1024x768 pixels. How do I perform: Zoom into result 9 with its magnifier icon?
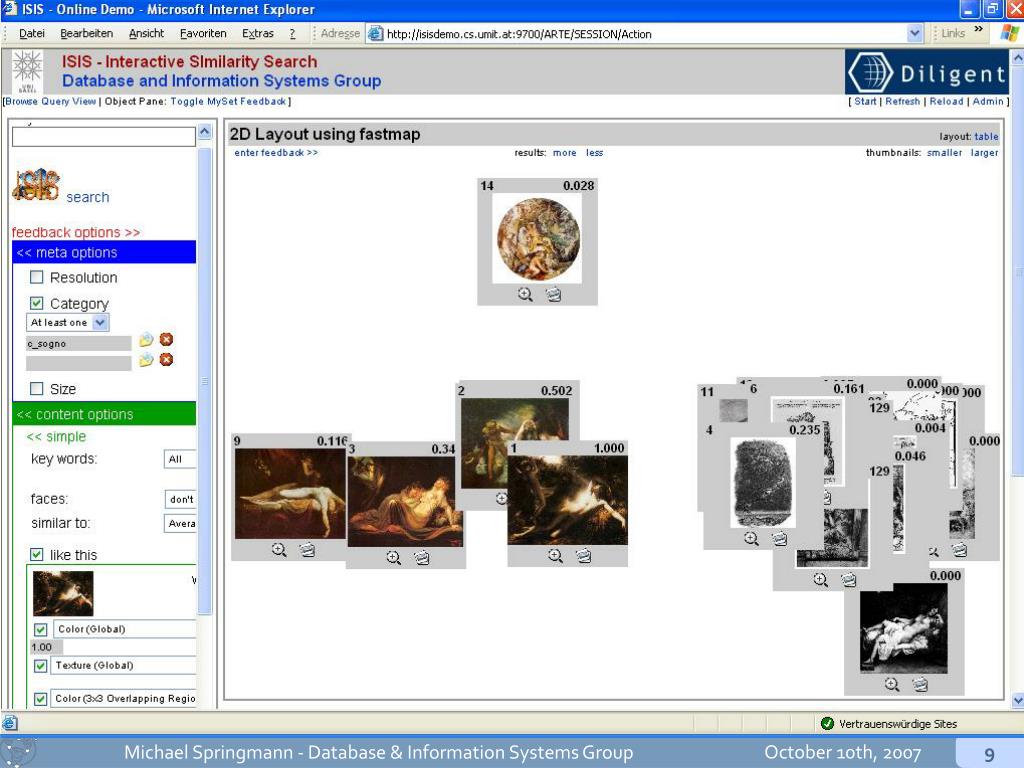tap(279, 549)
